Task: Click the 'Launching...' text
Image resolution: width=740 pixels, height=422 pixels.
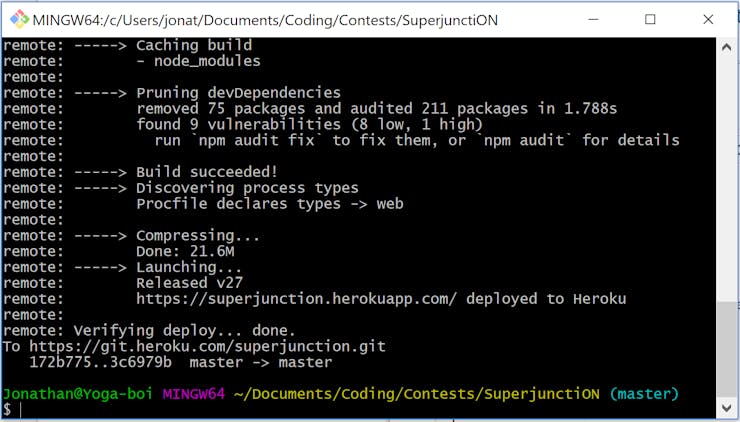Action: [x=189, y=267]
